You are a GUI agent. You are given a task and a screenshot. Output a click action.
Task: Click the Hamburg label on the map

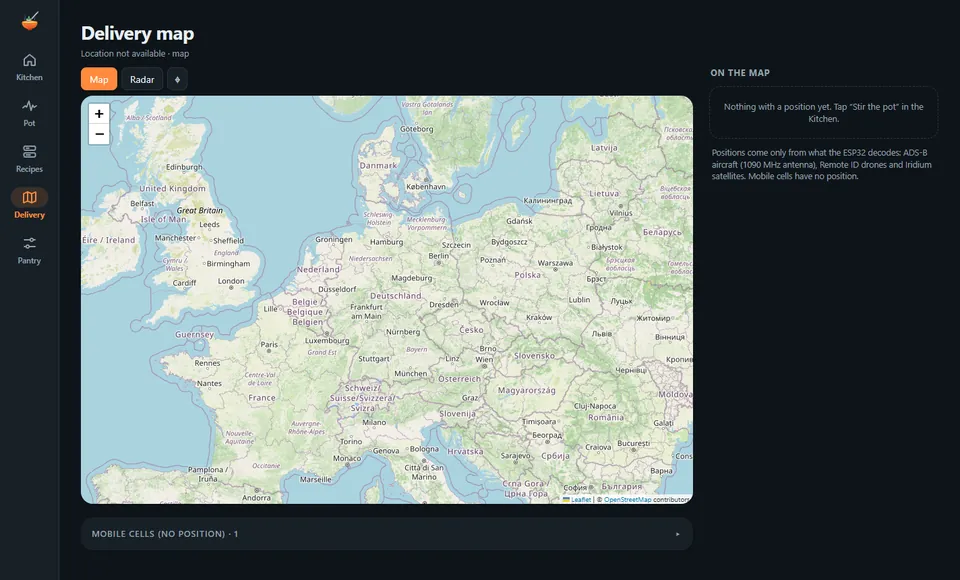386,242
